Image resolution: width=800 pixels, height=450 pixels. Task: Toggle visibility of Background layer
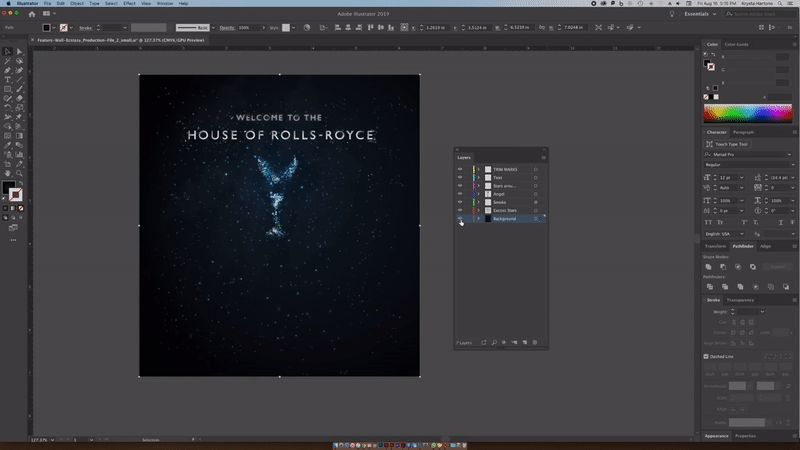coord(460,218)
